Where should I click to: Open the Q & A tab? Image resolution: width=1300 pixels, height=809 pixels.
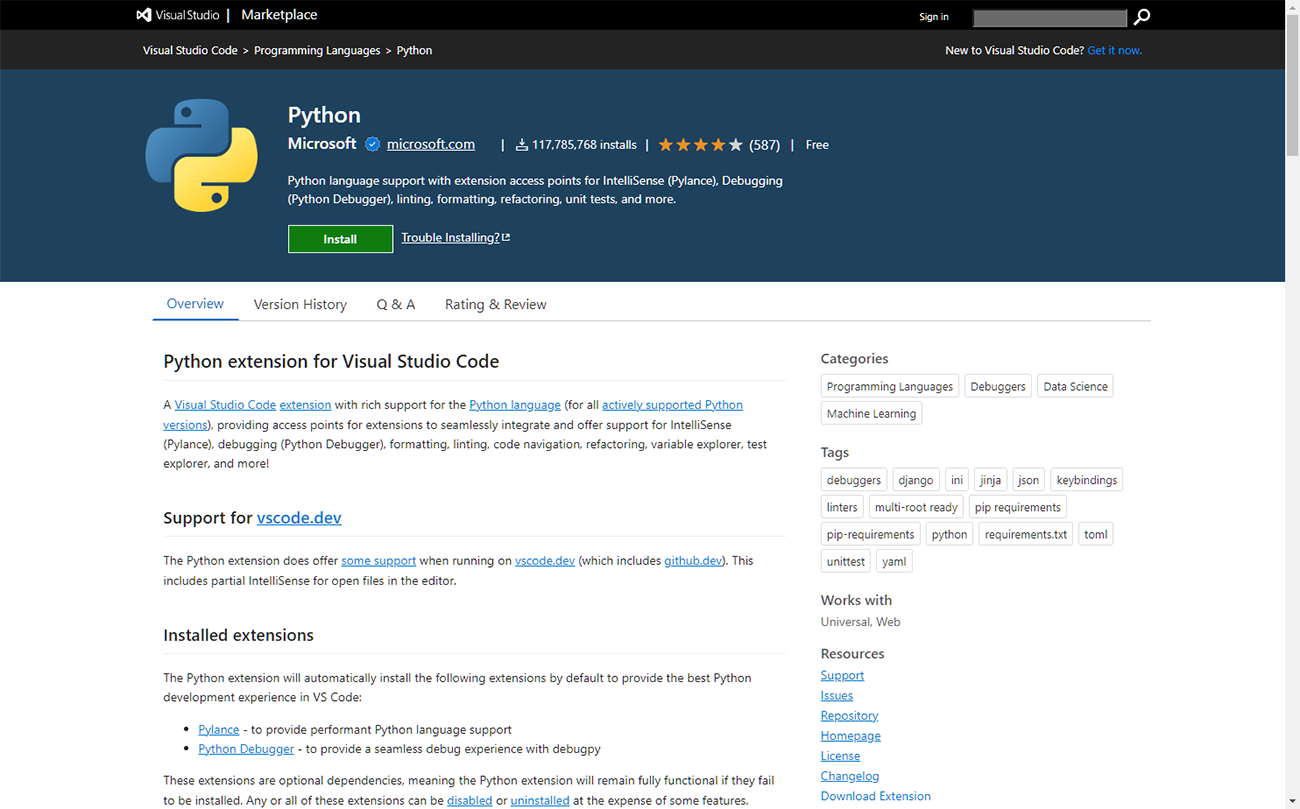[395, 304]
